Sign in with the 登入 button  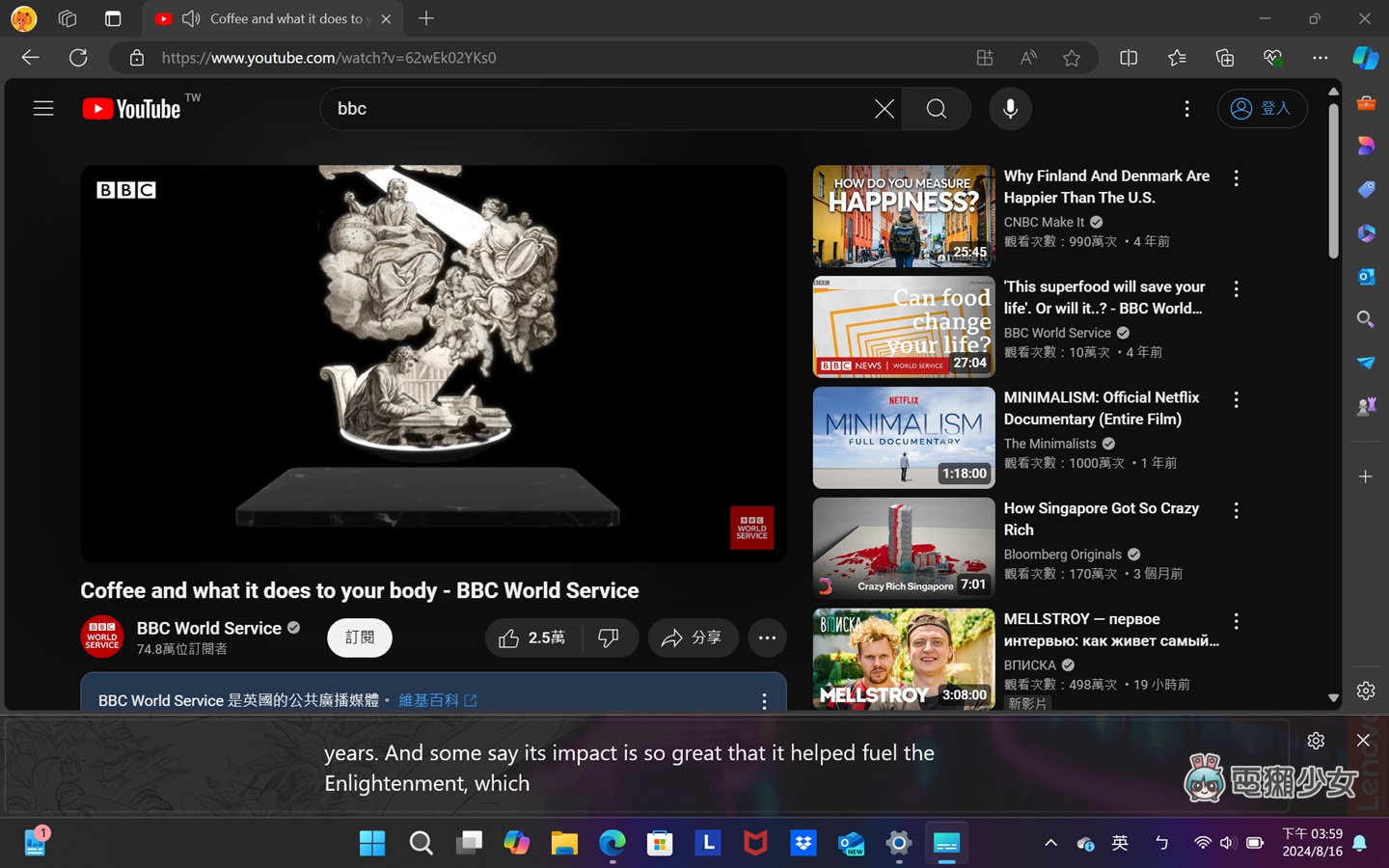(x=1262, y=108)
